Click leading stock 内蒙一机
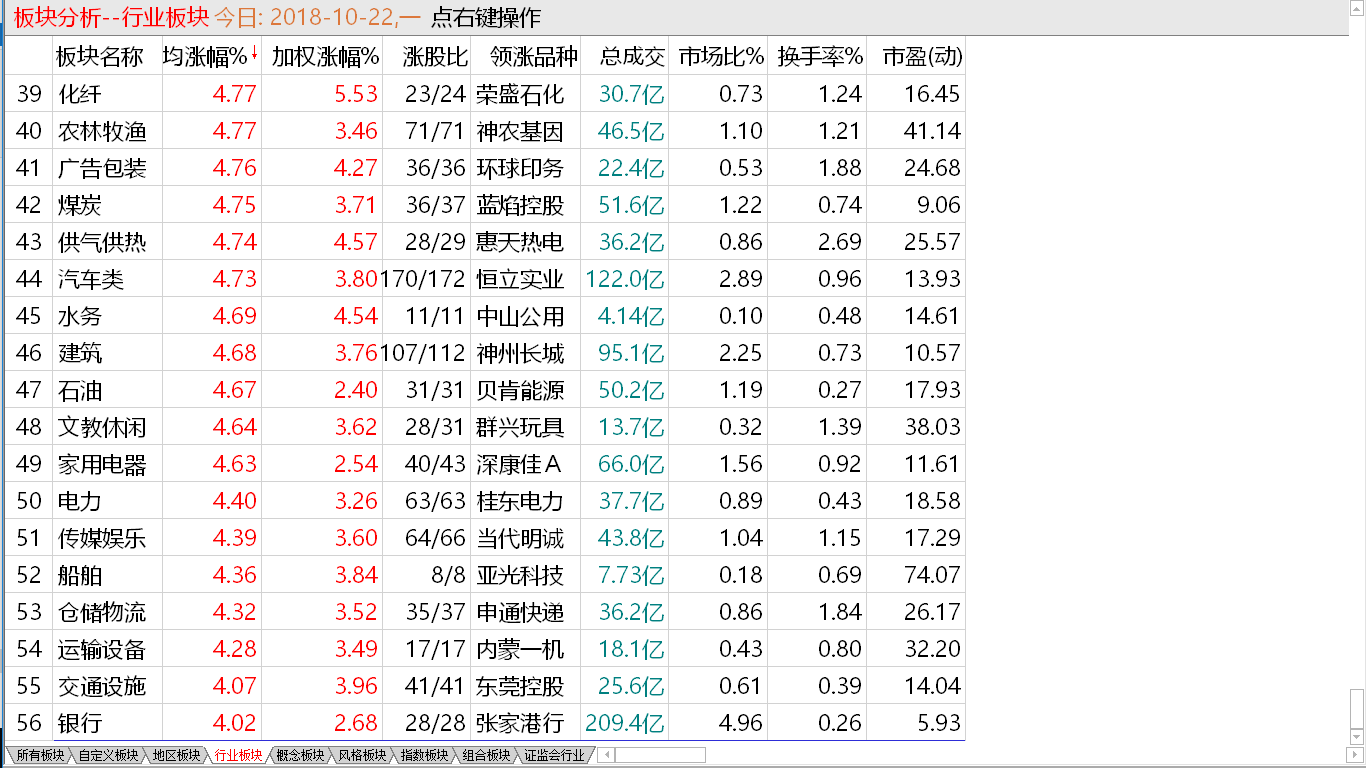The image size is (1366, 768). [520, 649]
